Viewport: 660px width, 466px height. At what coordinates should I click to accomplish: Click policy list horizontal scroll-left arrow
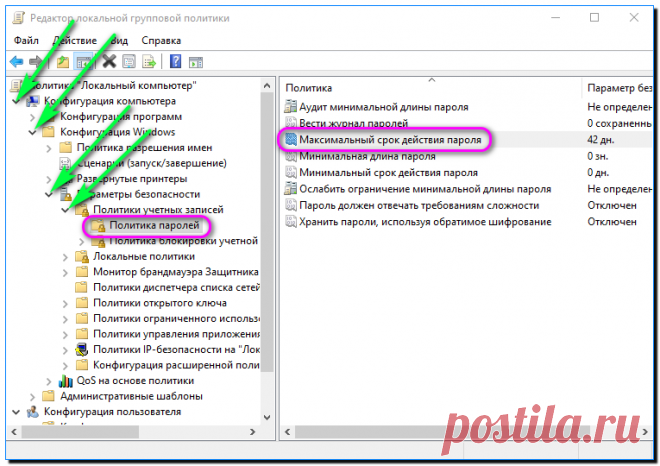[x=287, y=432]
